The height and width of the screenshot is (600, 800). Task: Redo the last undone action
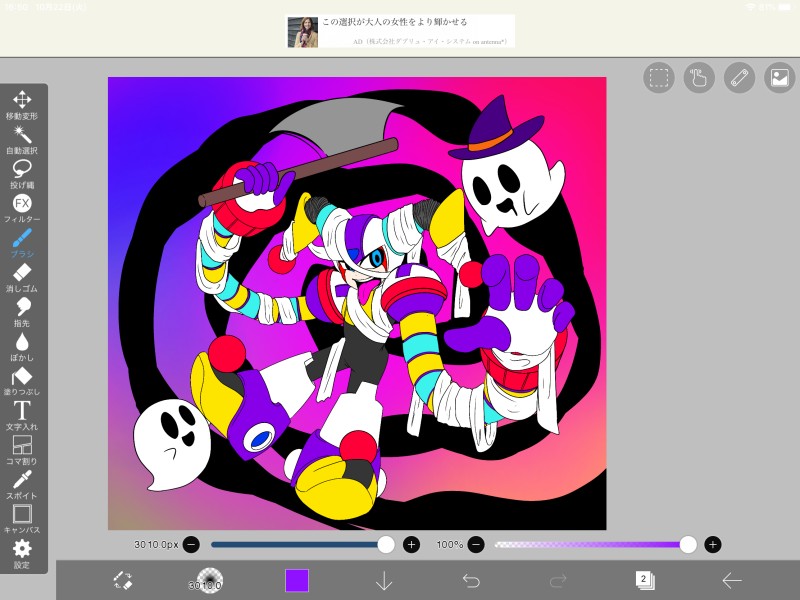[558, 581]
